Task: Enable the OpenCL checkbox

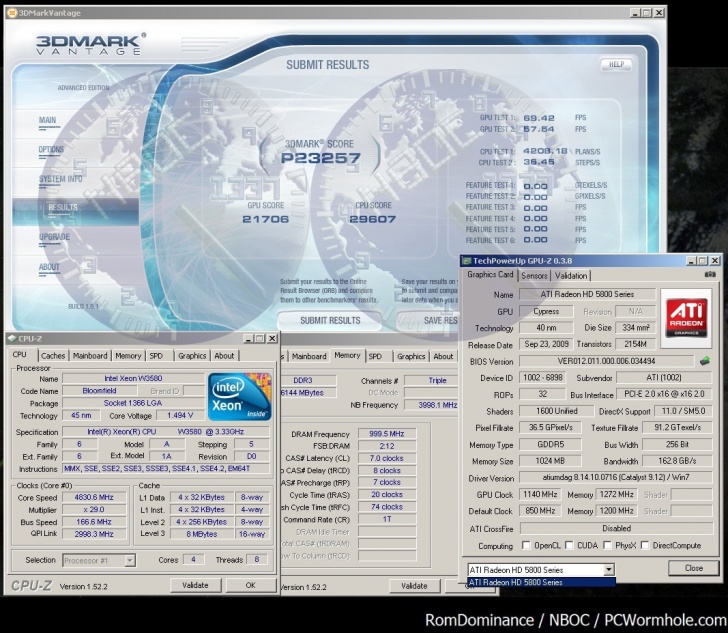Action: [526, 546]
